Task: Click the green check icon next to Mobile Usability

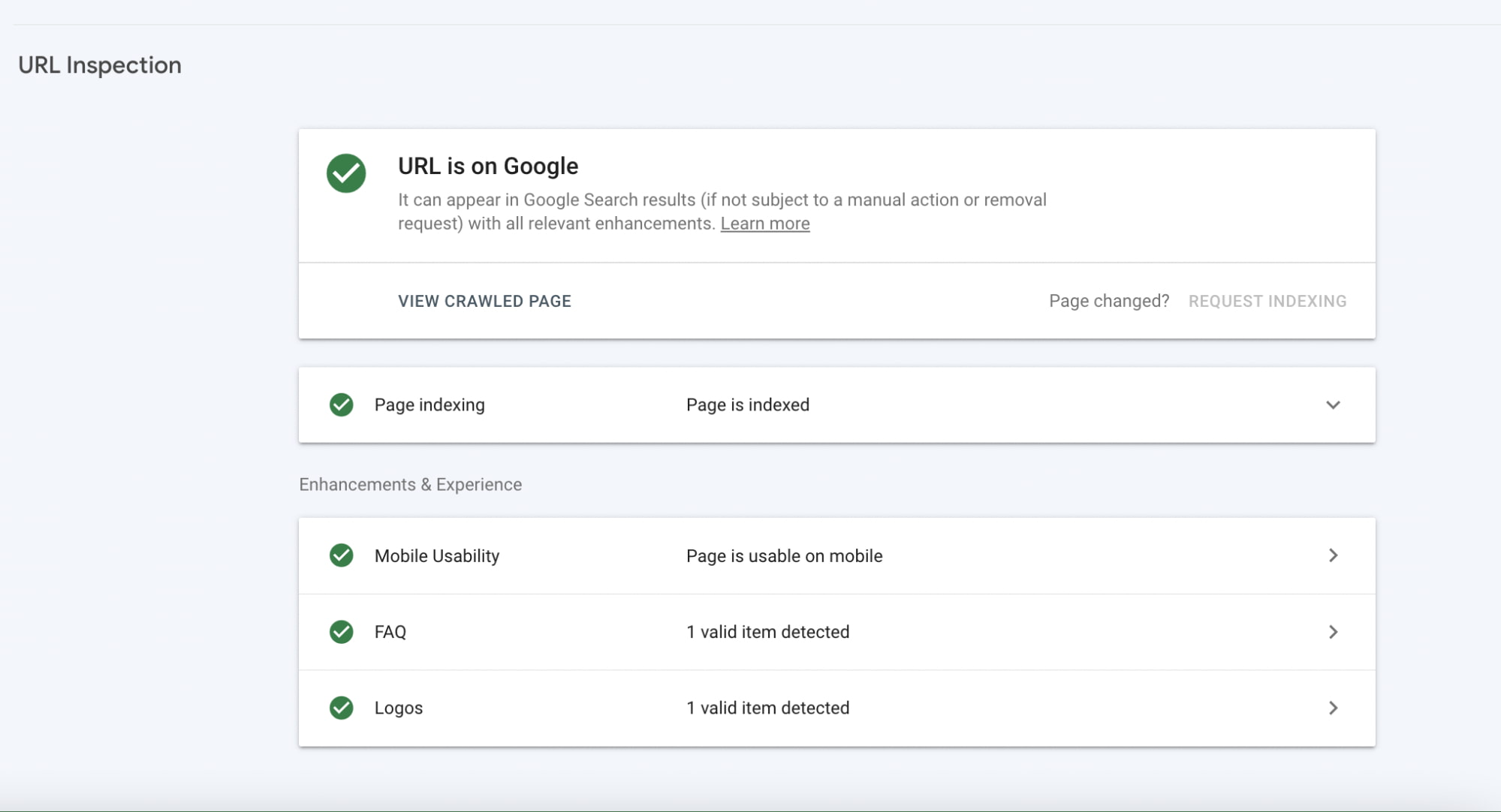Action: click(342, 555)
